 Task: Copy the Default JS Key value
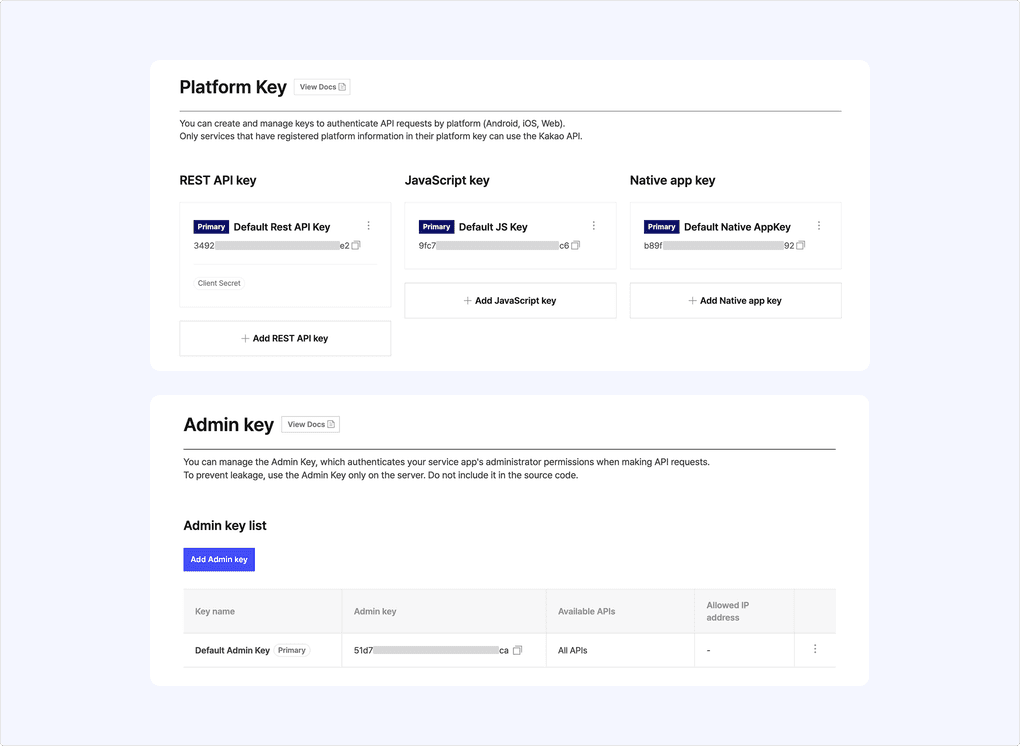[x=575, y=245]
